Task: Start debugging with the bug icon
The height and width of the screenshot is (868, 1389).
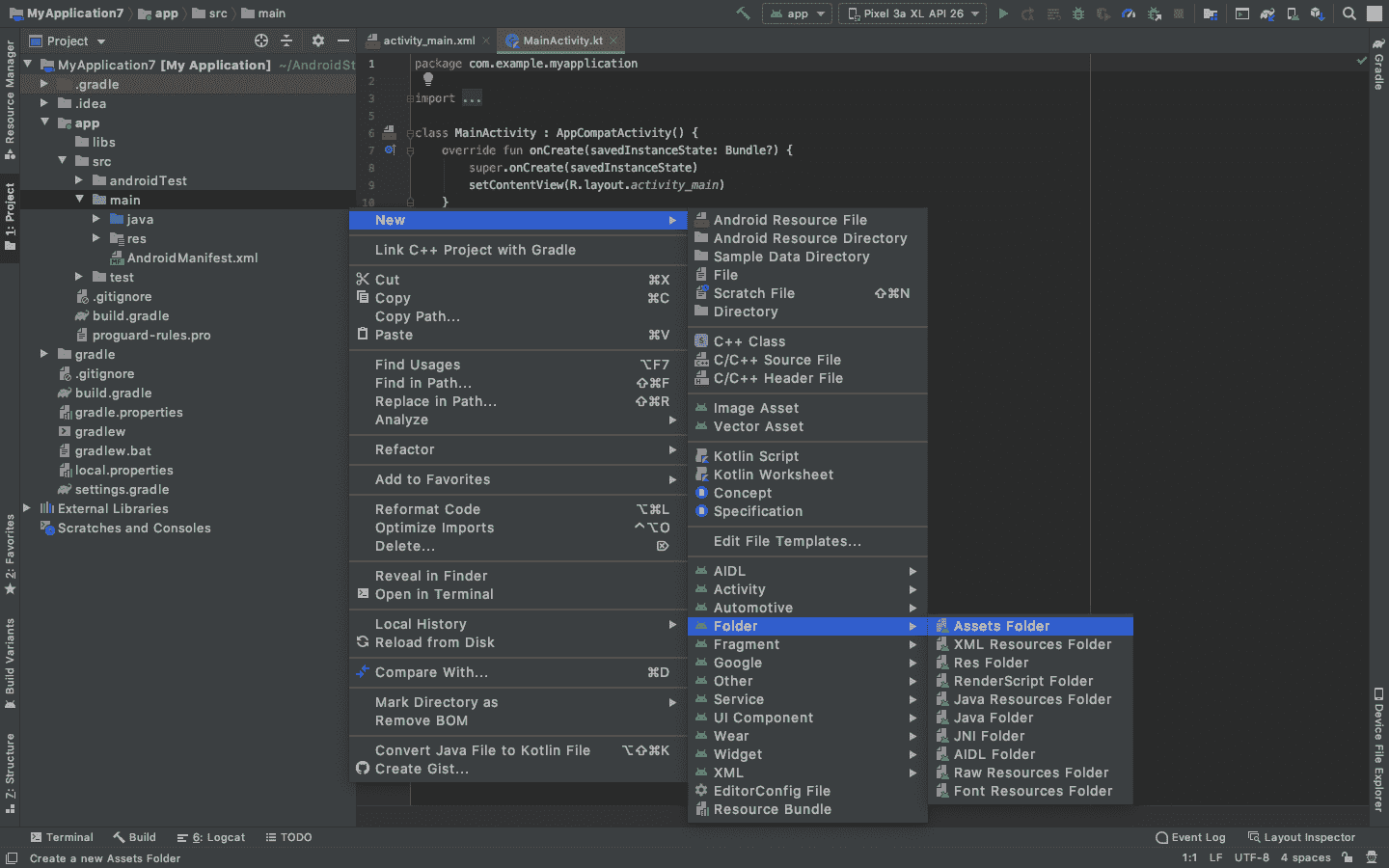Action: [x=1077, y=14]
